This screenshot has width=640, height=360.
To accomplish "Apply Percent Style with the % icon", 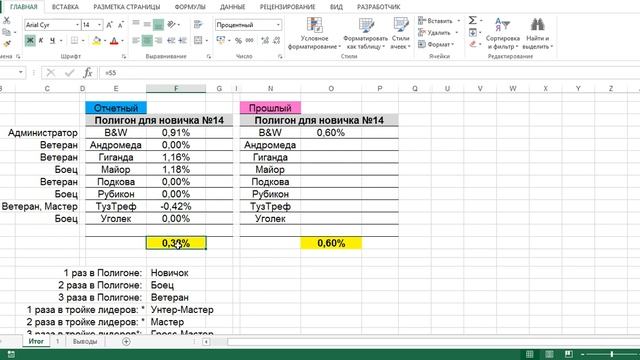I will pos(238,40).
